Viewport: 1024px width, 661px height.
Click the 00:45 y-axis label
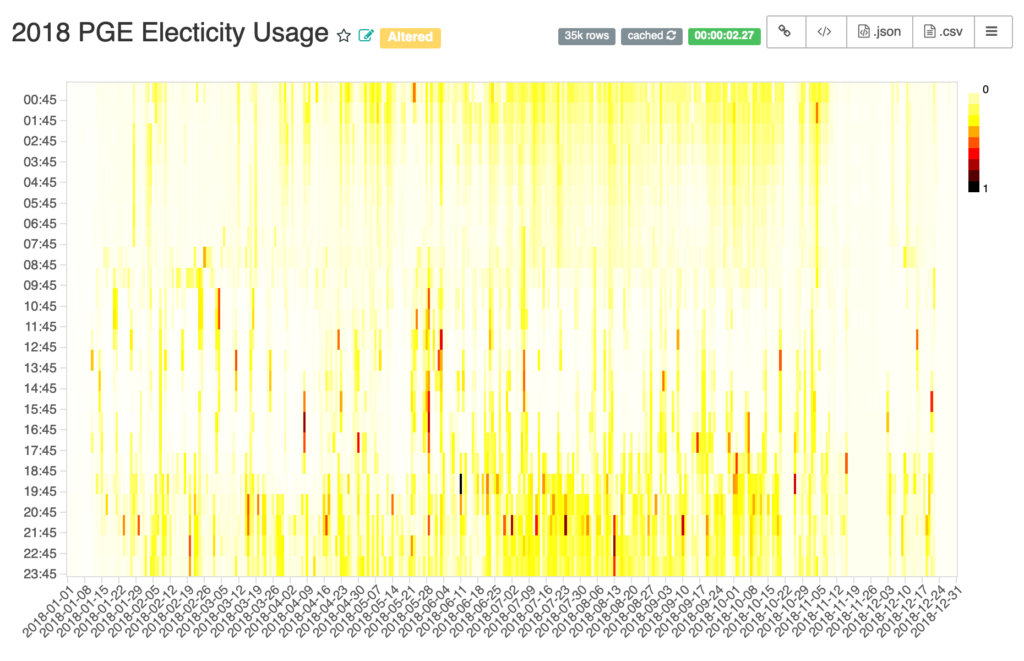click(40, 100)
